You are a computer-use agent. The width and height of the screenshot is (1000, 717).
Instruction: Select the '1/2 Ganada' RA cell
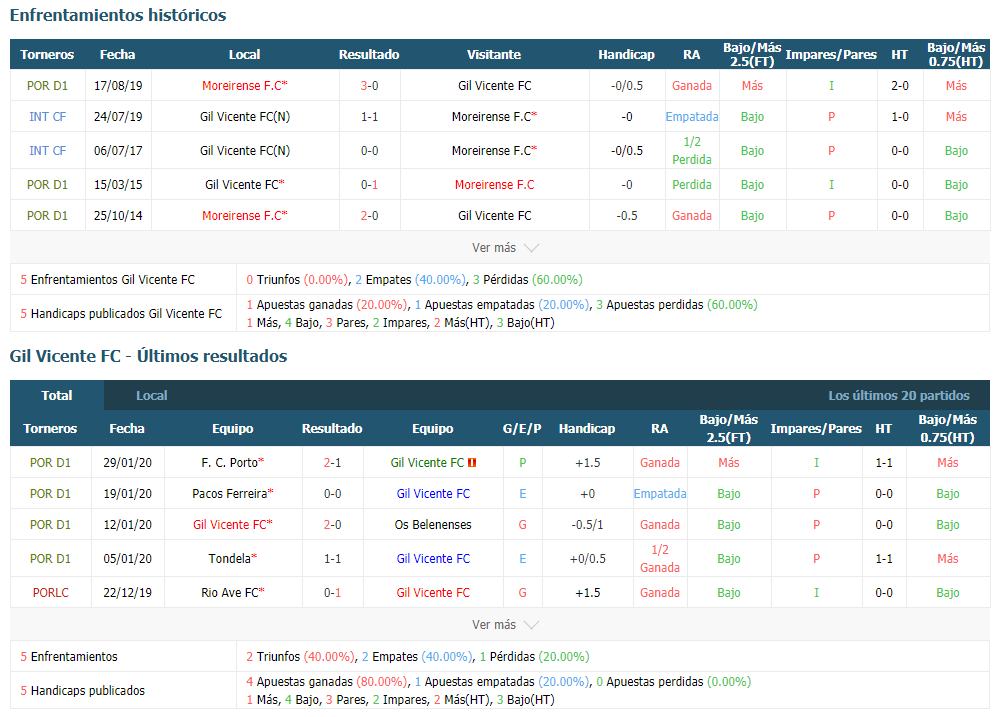(660, 559)
